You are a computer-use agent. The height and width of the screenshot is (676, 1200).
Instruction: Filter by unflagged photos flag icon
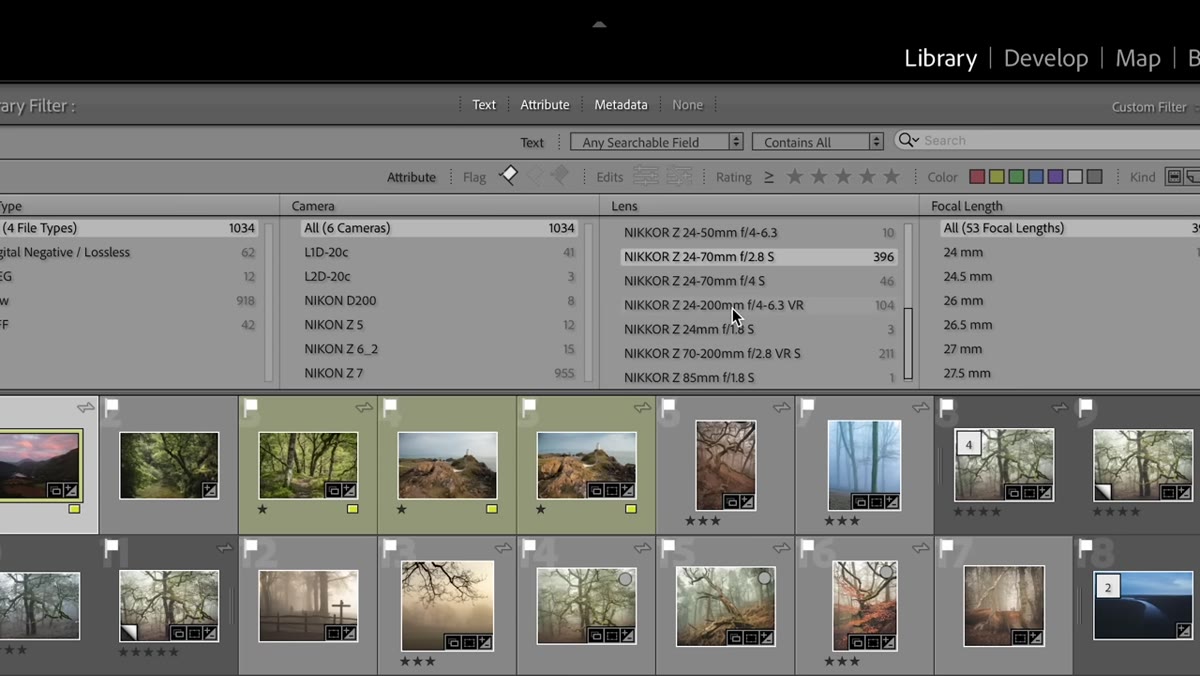click(535, 176)
